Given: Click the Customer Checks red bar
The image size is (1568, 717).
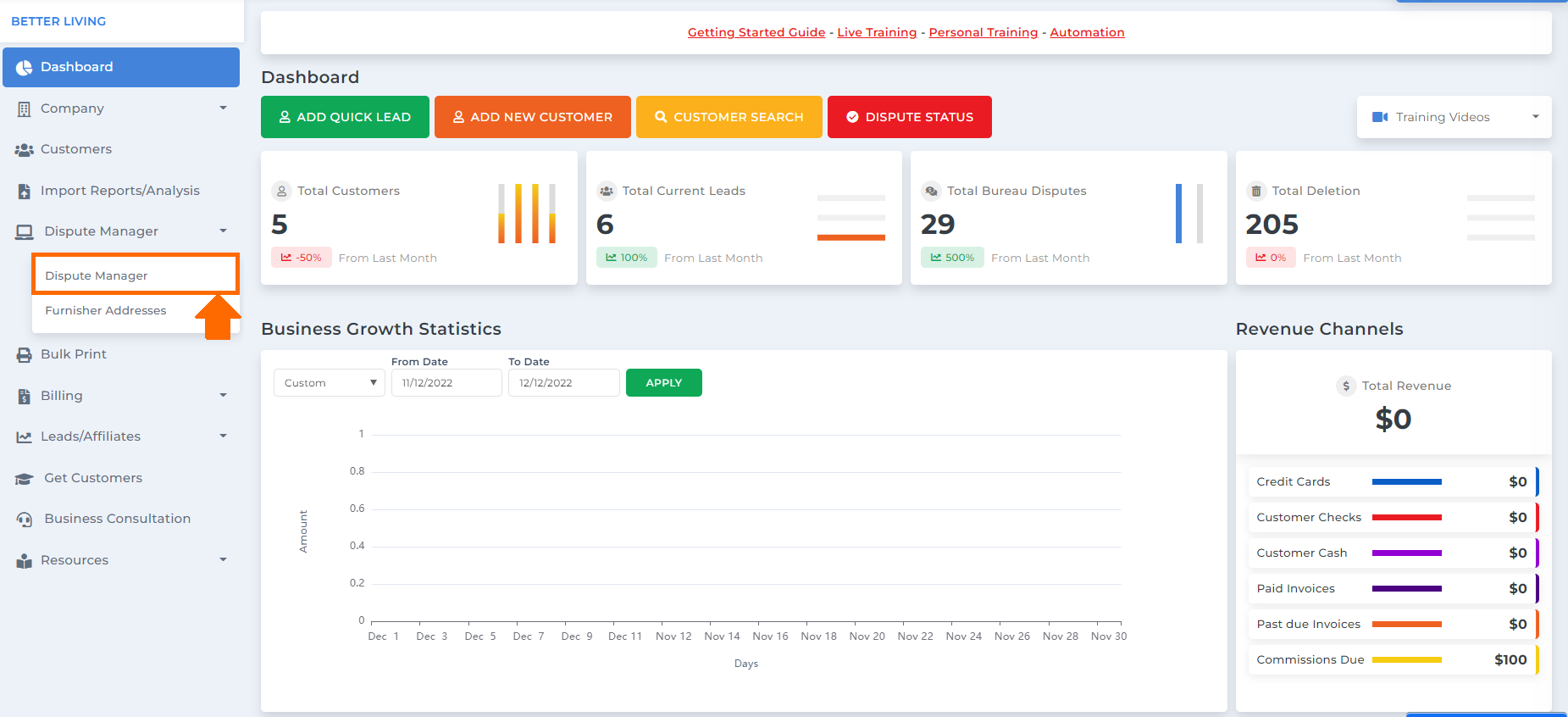Looking at the screenshot, I should (1407, 518).
